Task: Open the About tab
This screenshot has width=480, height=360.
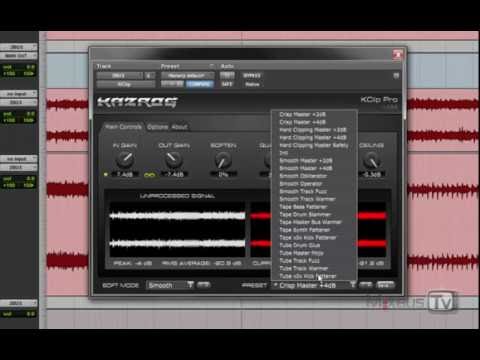Action: pyautogui.click(x=179, y=127)
